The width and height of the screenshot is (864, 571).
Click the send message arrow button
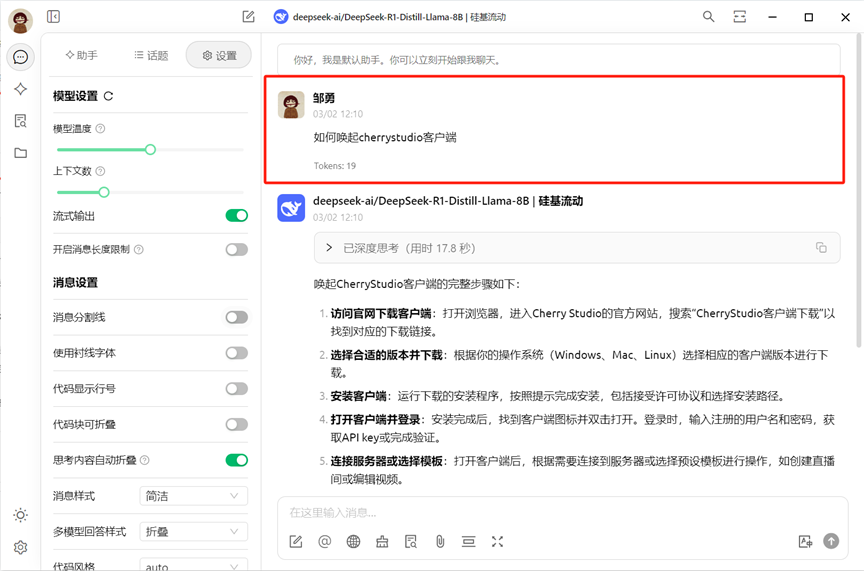[831, 541]
